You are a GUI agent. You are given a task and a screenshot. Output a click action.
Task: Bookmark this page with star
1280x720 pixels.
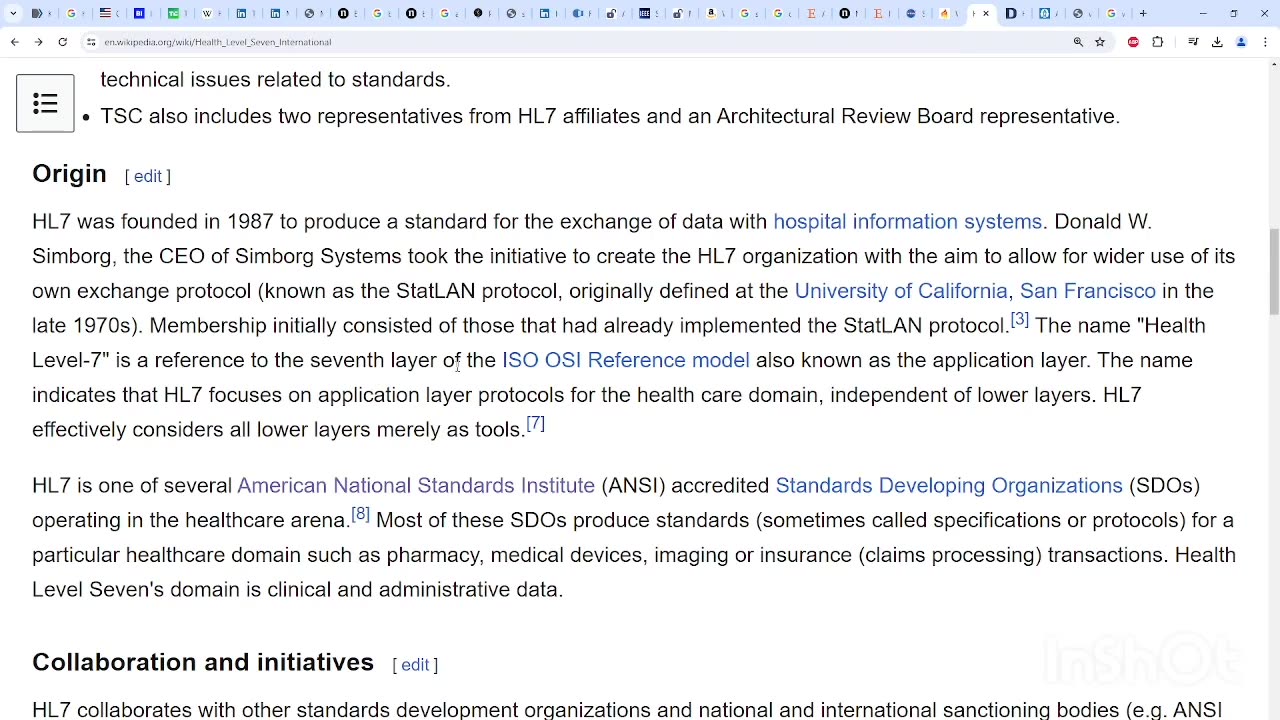[x=1100, y=42]
